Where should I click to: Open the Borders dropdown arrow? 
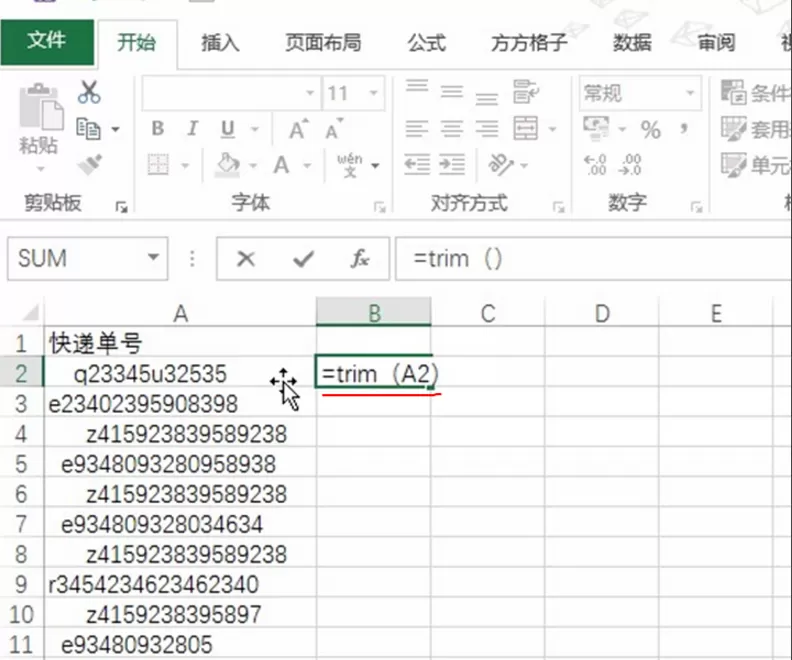pyautogui.click(x=185, y=165)
